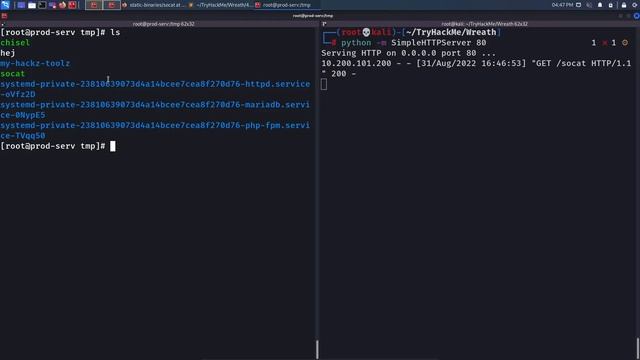Click 'Serving HTTP on 0.0.0.0 port 80' line
The image size is (640, 360).
[408, 53]
